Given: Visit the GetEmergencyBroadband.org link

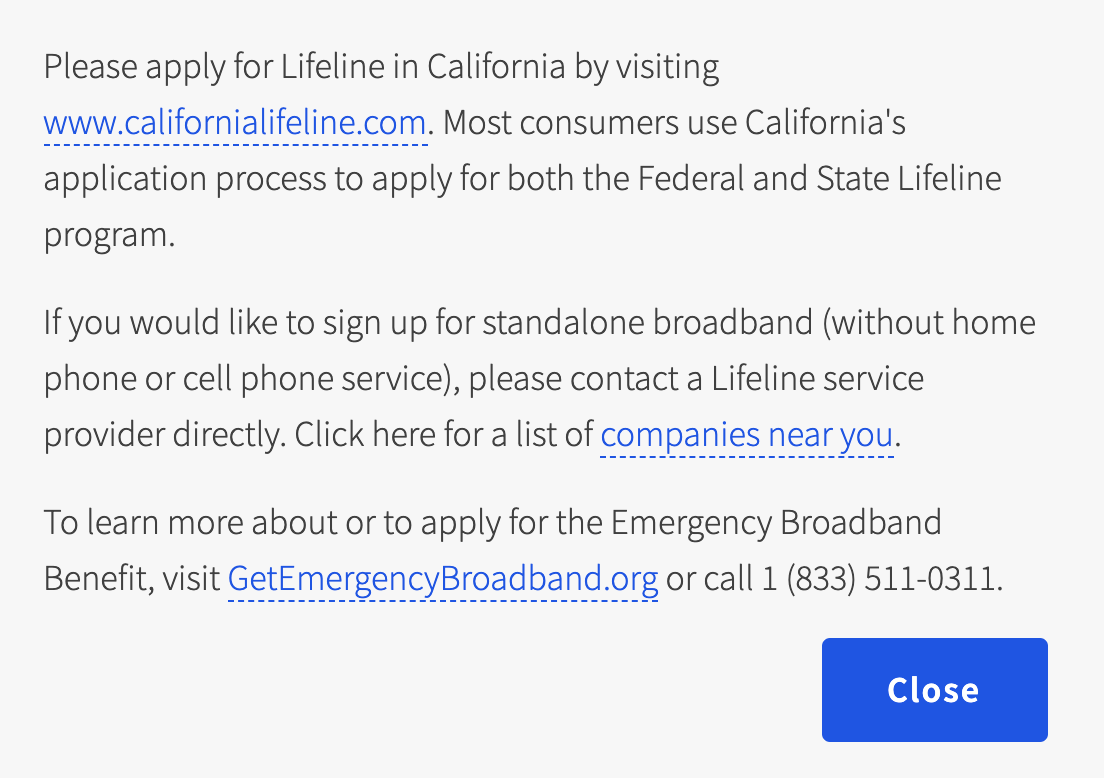Looking at the screenshot, I should [443, 579].
